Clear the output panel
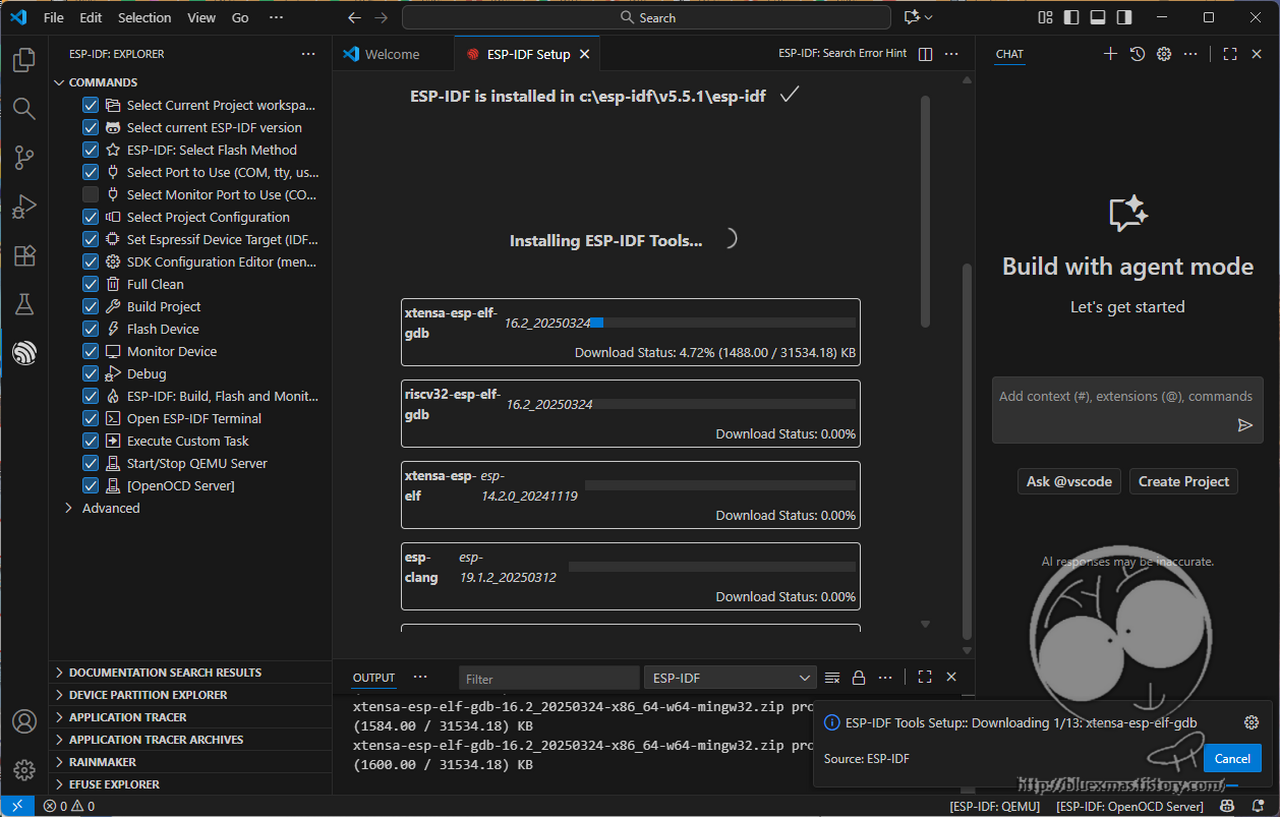Image resolution: width=1280 pixels, height=817 pixels. (x=832, y=678)
